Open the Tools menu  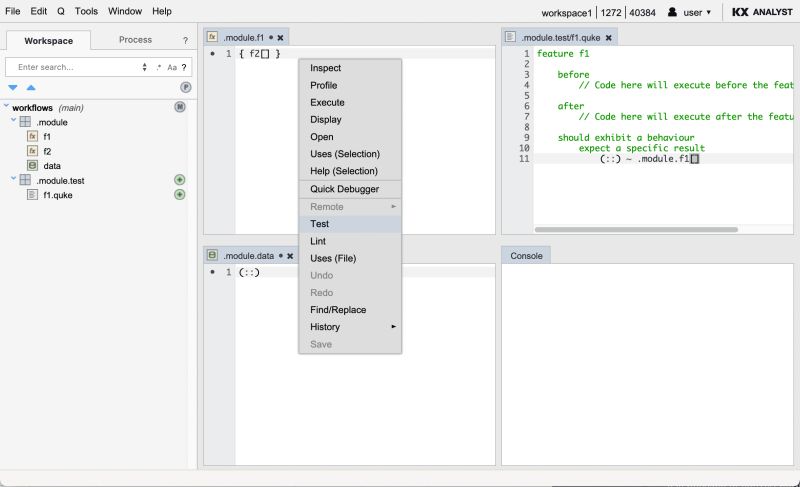tap(86, 11)
